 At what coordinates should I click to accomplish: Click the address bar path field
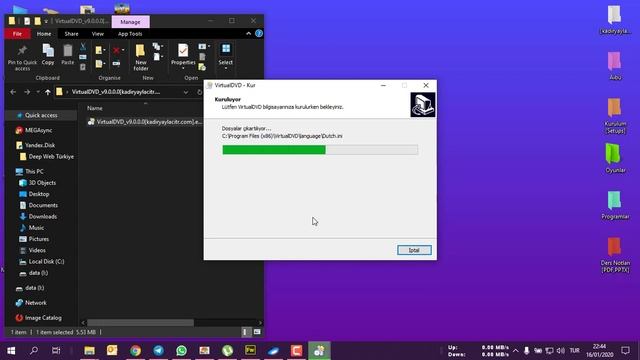pyautogui.click(x=122, y=92)
